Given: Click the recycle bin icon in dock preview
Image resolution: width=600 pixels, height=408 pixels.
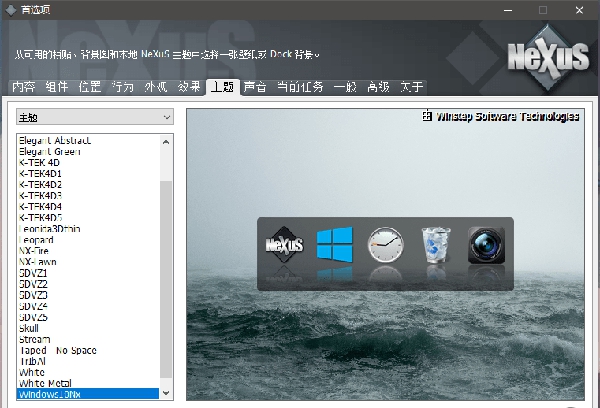Looking at the screenshot, I should [436, 245].
